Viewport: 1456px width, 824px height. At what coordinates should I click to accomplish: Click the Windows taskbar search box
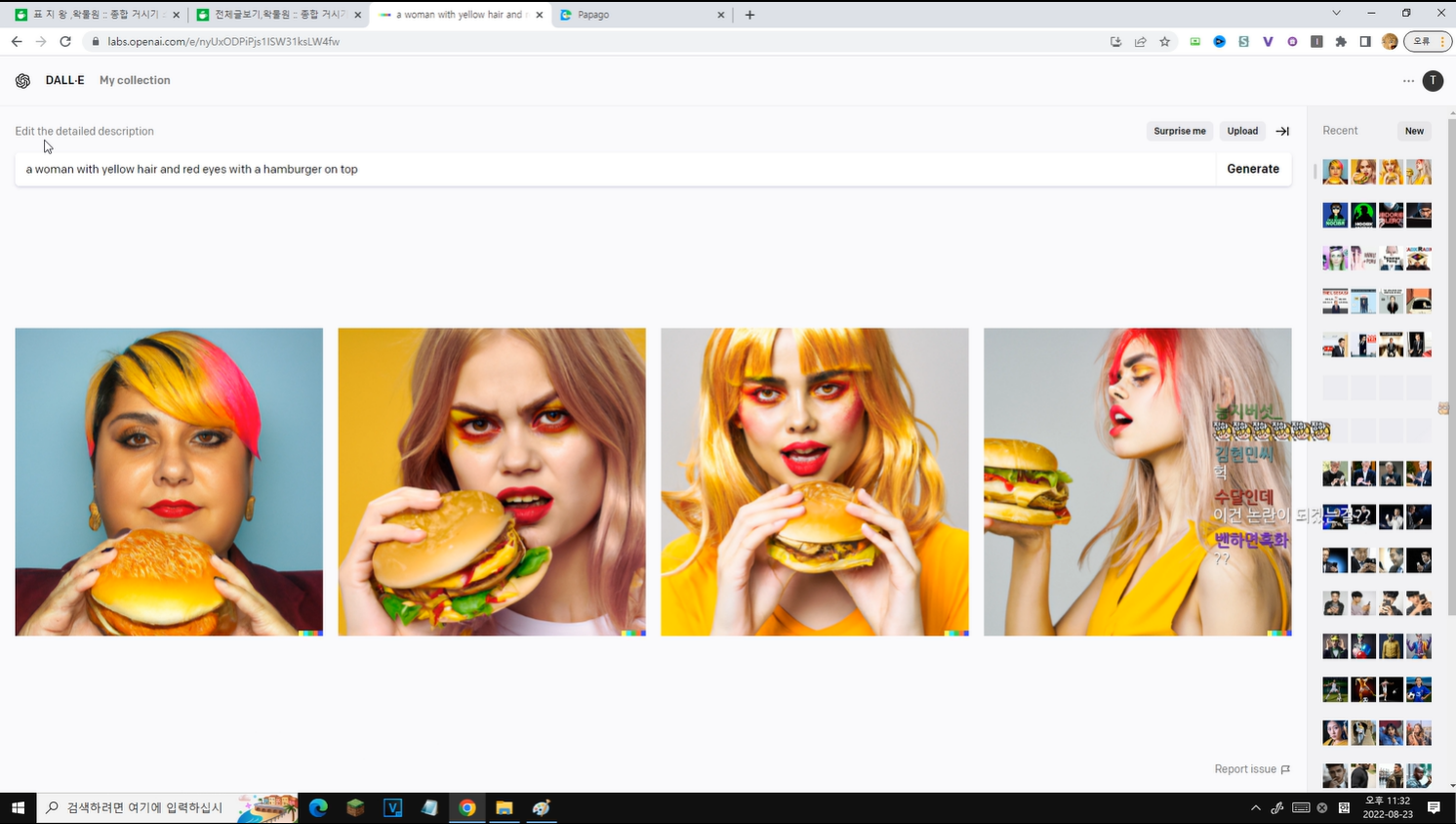coord(168,807)
